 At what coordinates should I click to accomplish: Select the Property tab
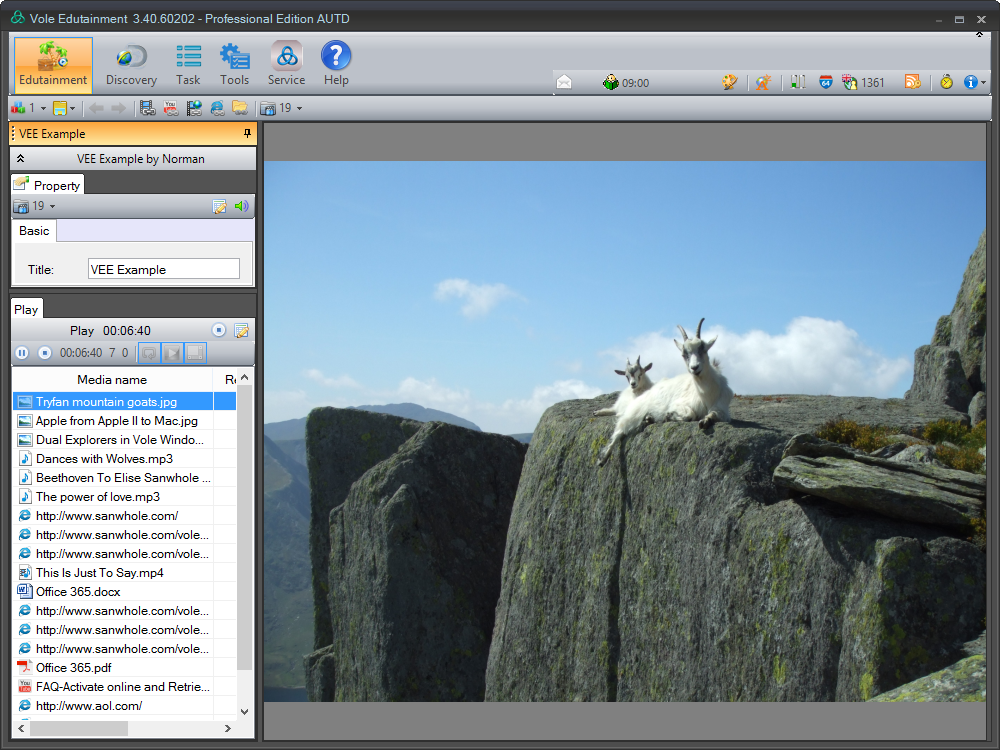[47, 184]
